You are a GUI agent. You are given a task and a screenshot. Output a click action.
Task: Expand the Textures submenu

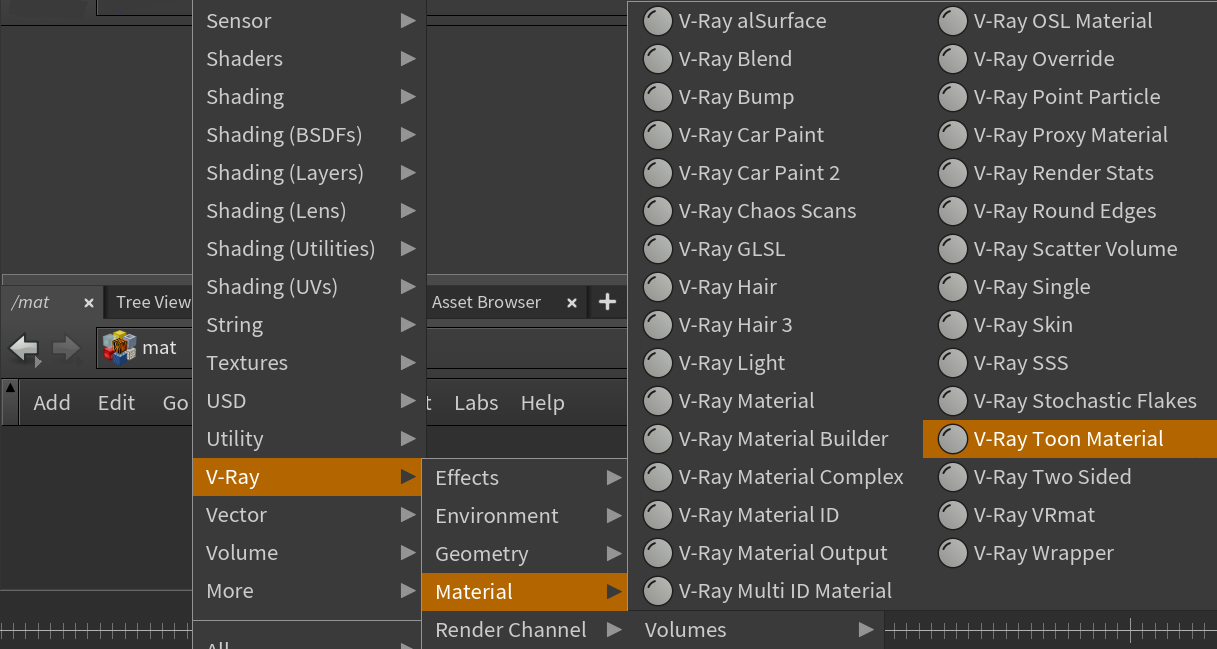click(x=309, y=363)
